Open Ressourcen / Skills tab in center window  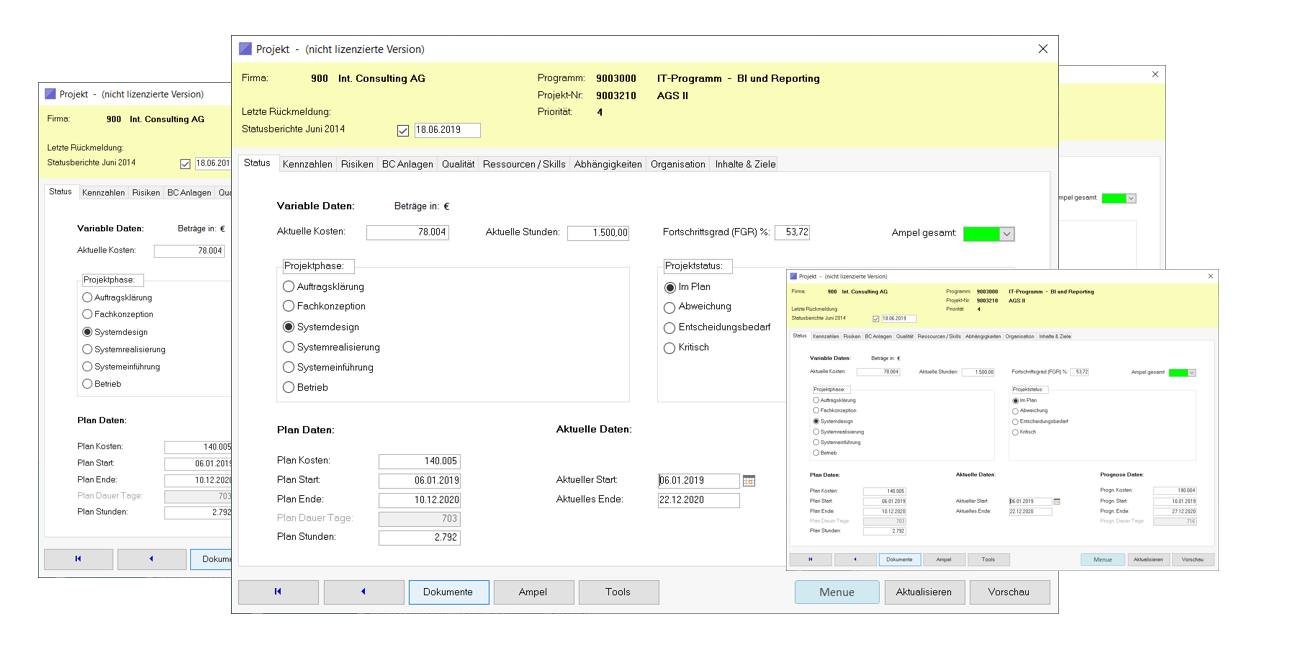[524, 164]
